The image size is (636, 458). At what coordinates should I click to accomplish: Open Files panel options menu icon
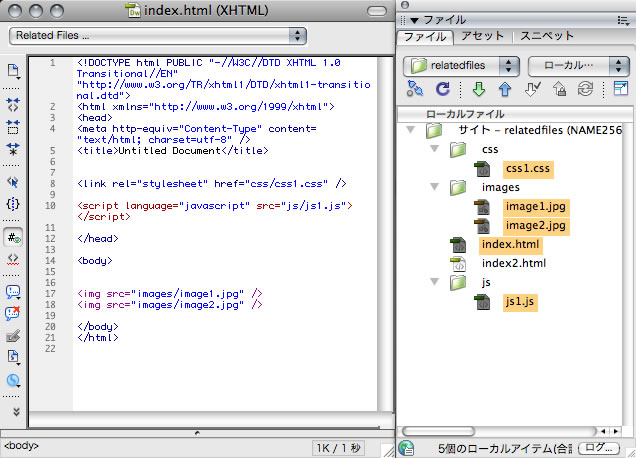(623, 20)
